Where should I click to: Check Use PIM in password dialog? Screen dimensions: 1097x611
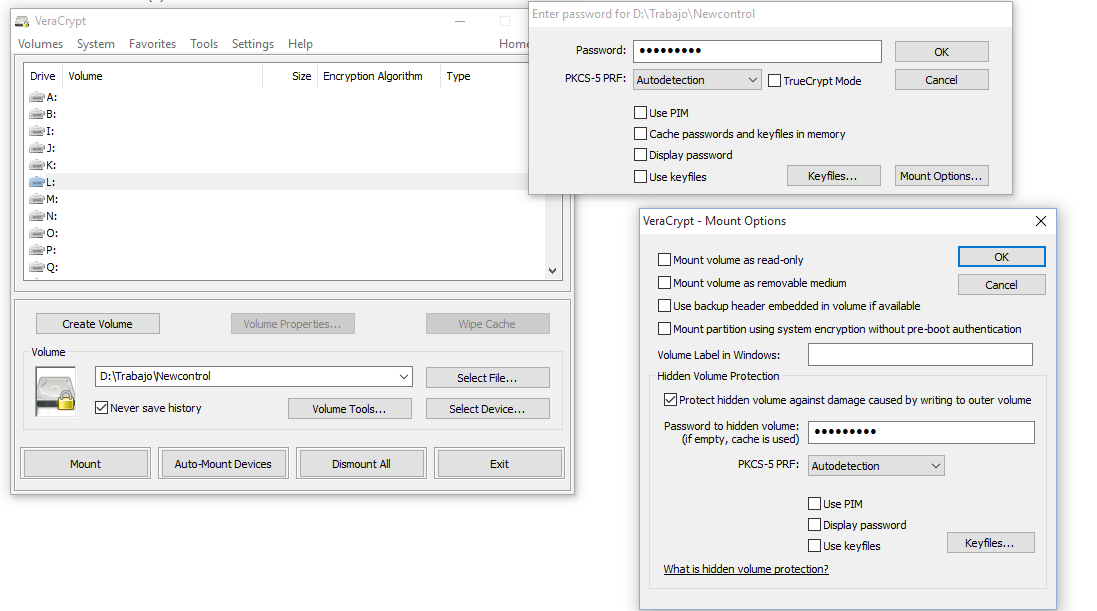640,113
